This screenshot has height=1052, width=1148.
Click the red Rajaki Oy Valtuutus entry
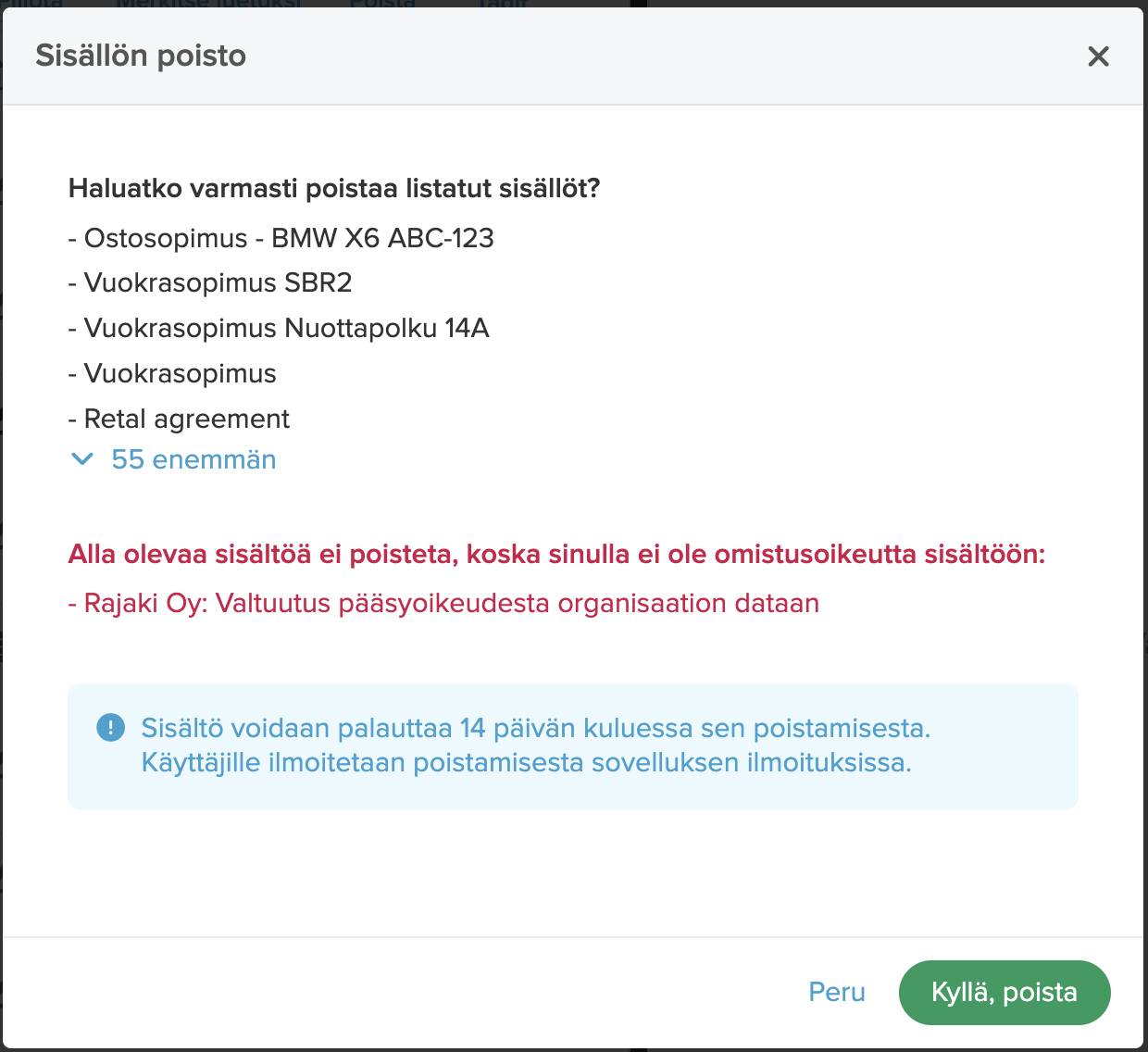[443, 603]
